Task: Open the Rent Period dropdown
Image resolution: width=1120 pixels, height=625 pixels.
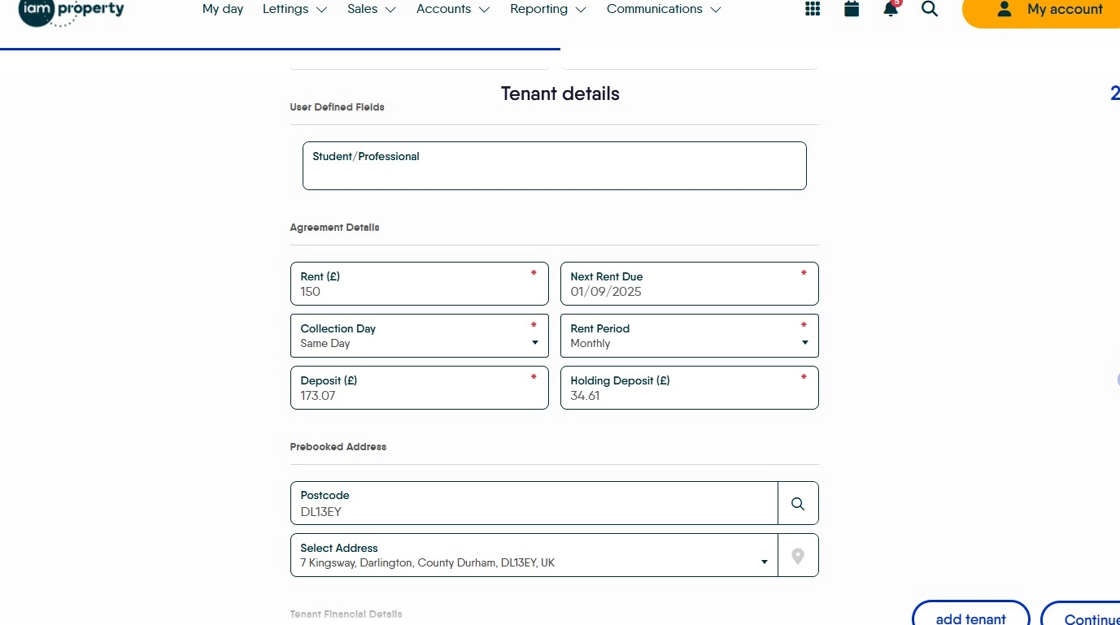Action: point(689,336)
